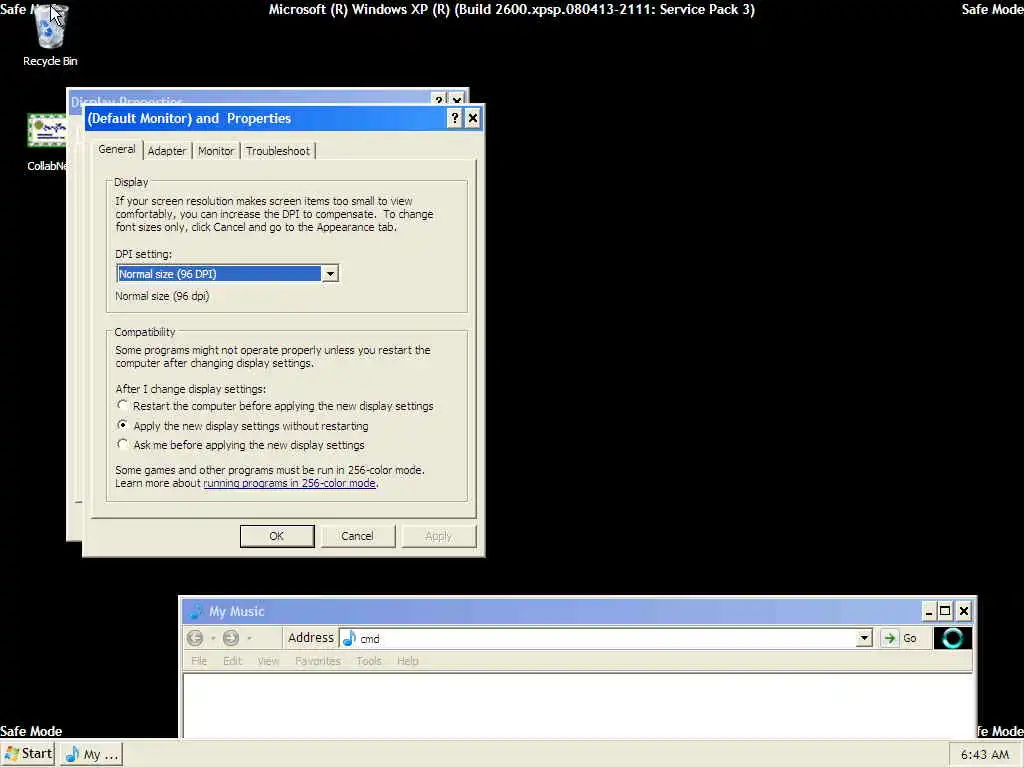Open the Edit menu in My Music
The width and height of the screenshot is (1024, 768).
coord(232,661)
